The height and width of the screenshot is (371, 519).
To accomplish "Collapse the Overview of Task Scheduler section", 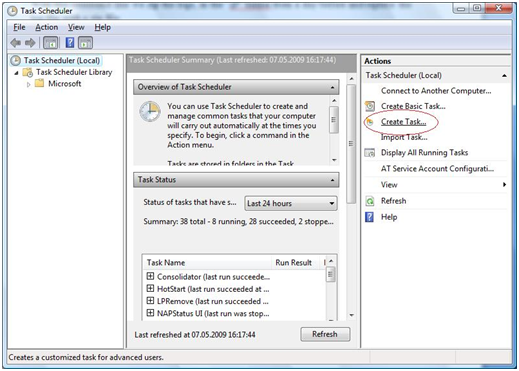I will 332,87.
